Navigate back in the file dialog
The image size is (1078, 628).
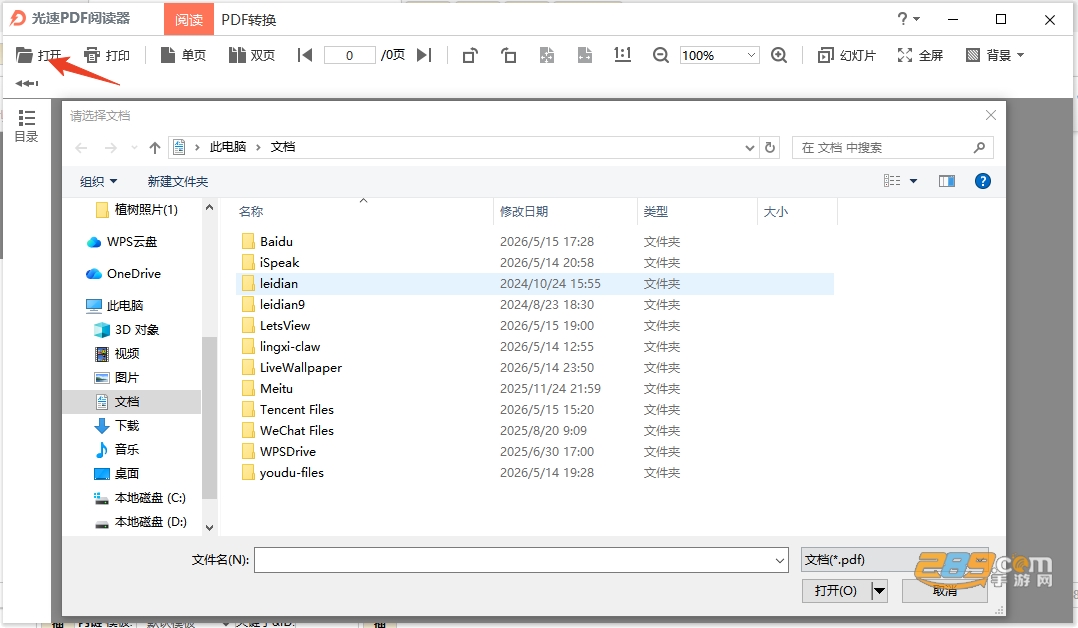tap(81, 147)
